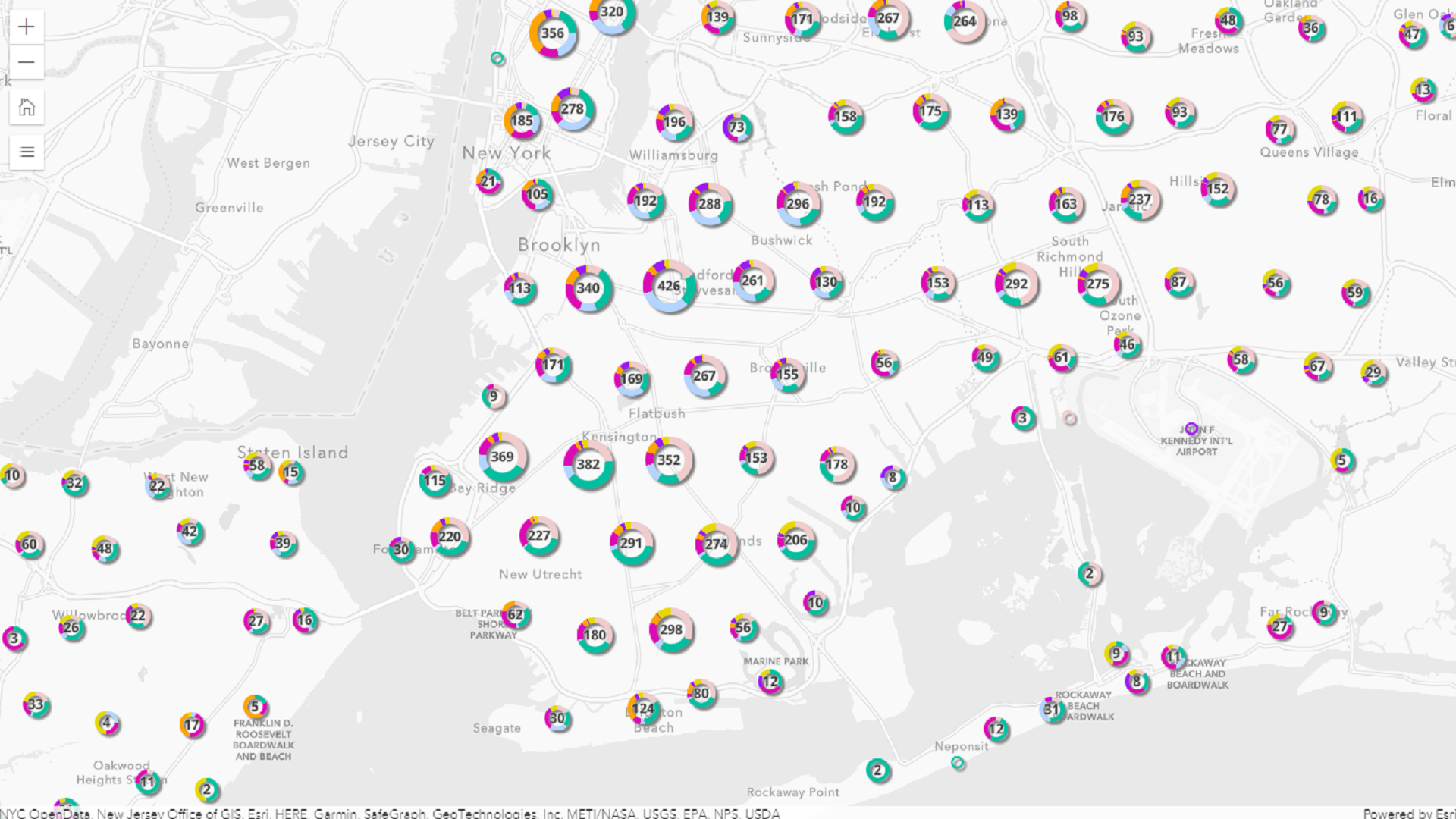Screen dimensions: 1456x819
Task: Click the 31 cluster at Rockaway Beach
Action: point(1052,710)
